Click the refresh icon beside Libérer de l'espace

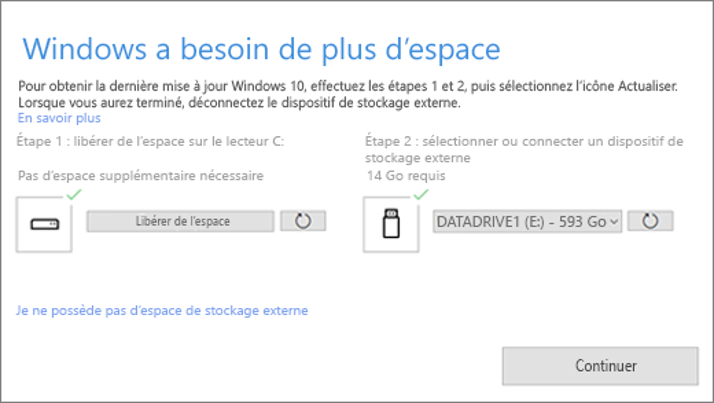[303, 221]
